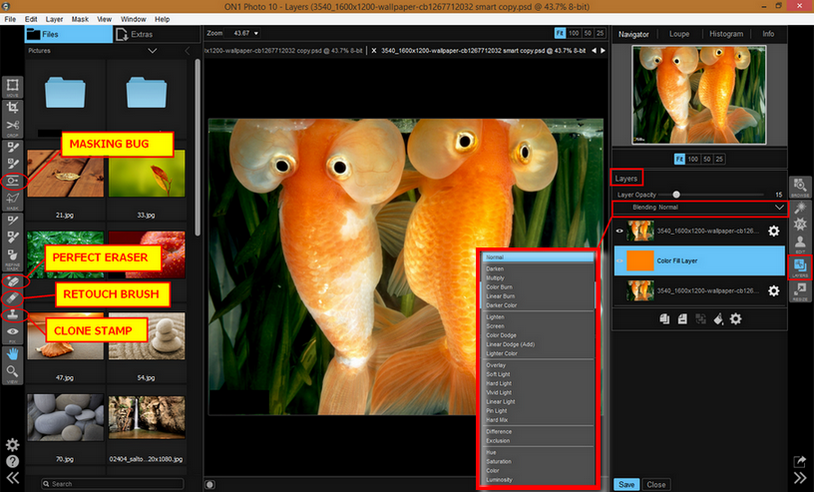
Task: Open settings gear on layer below Color Fill
Action: (774, 291)
